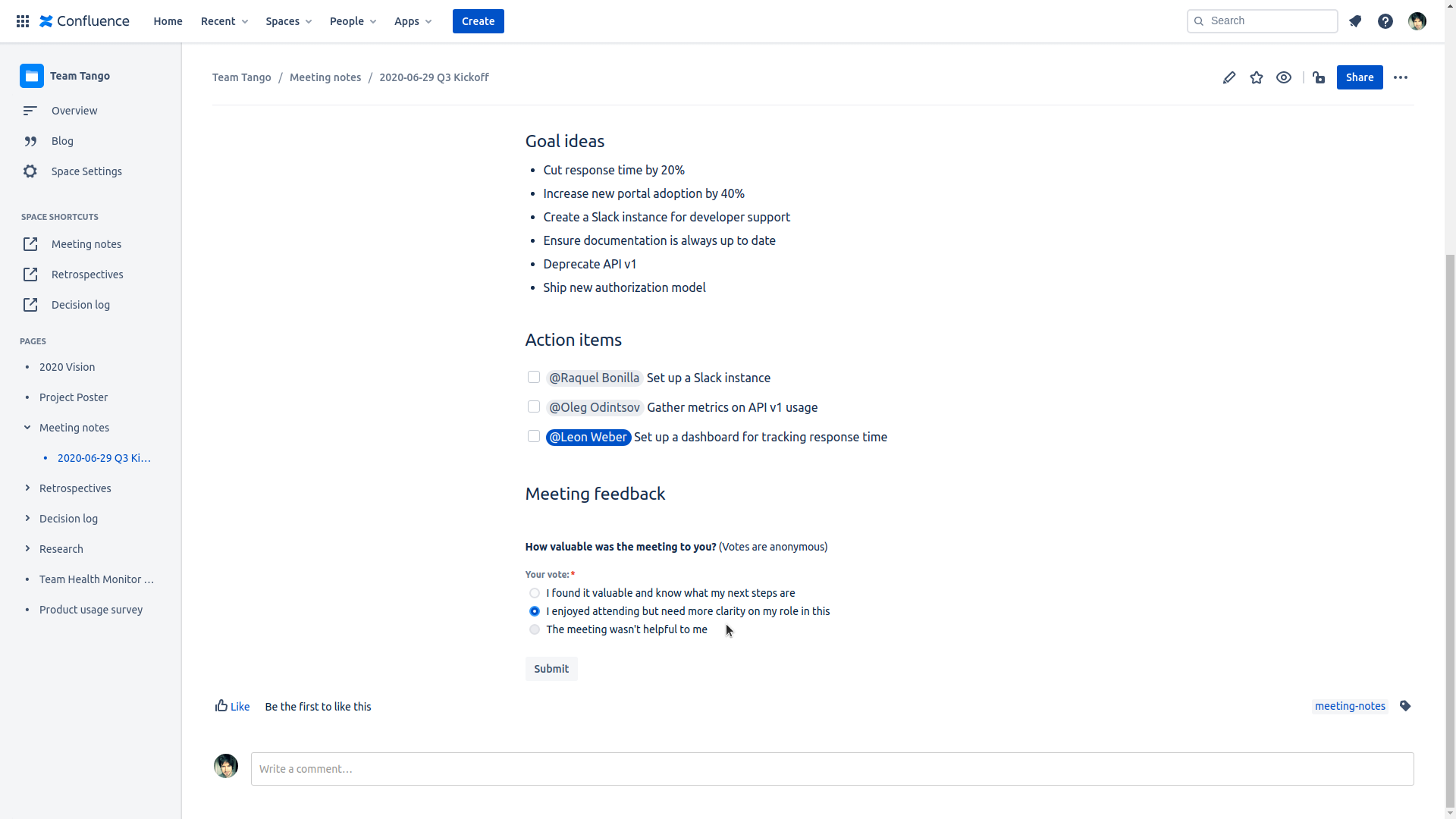Click the Write a comment field
This screenshot has width=1456, height=819.
(832, 769)
